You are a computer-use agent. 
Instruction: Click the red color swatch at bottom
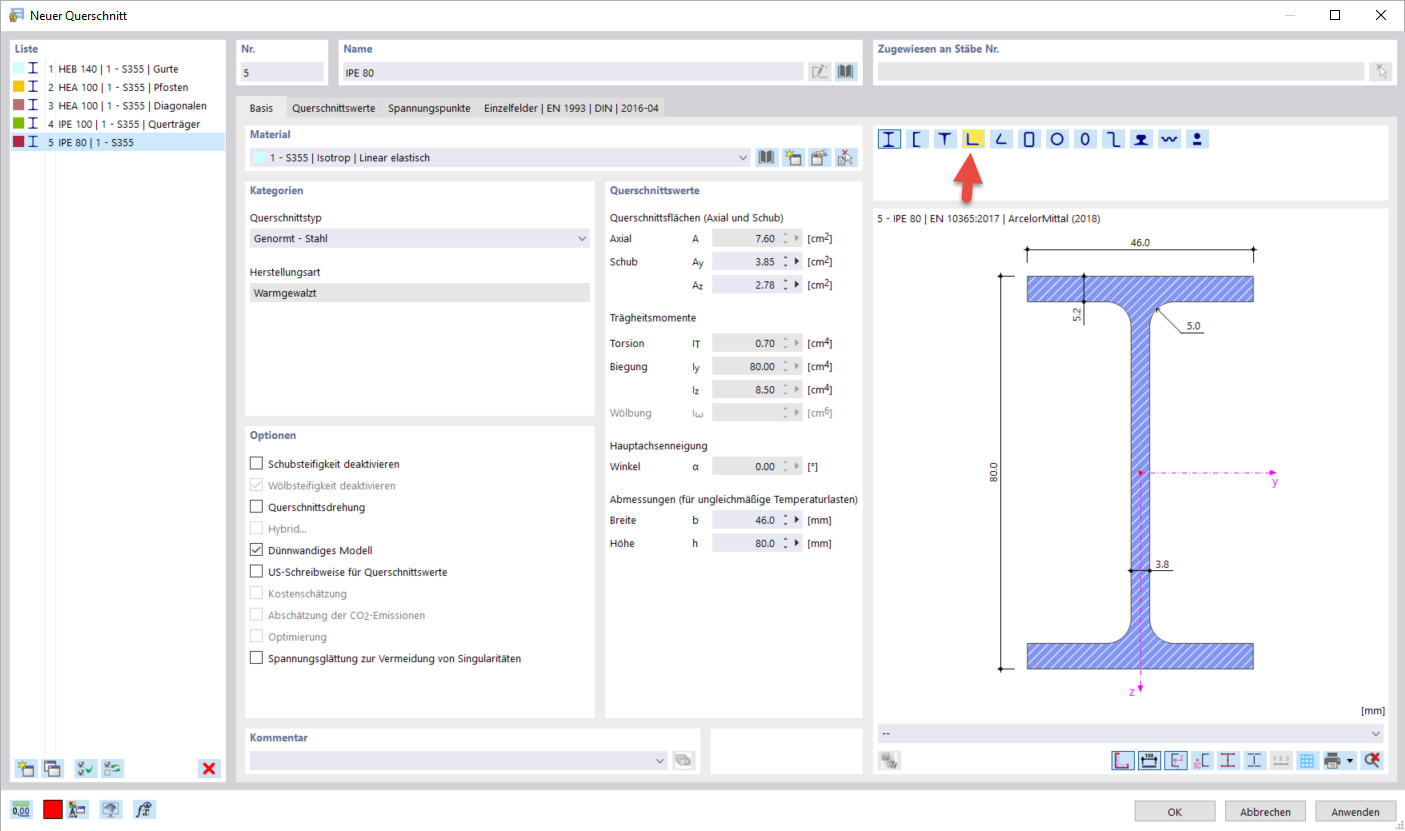52,810
